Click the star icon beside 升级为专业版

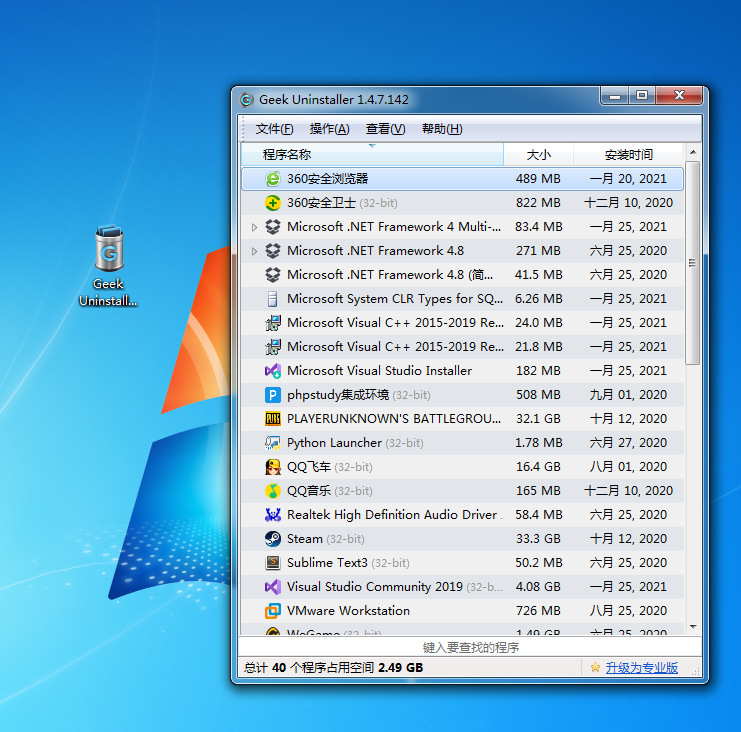click(595, 667)
